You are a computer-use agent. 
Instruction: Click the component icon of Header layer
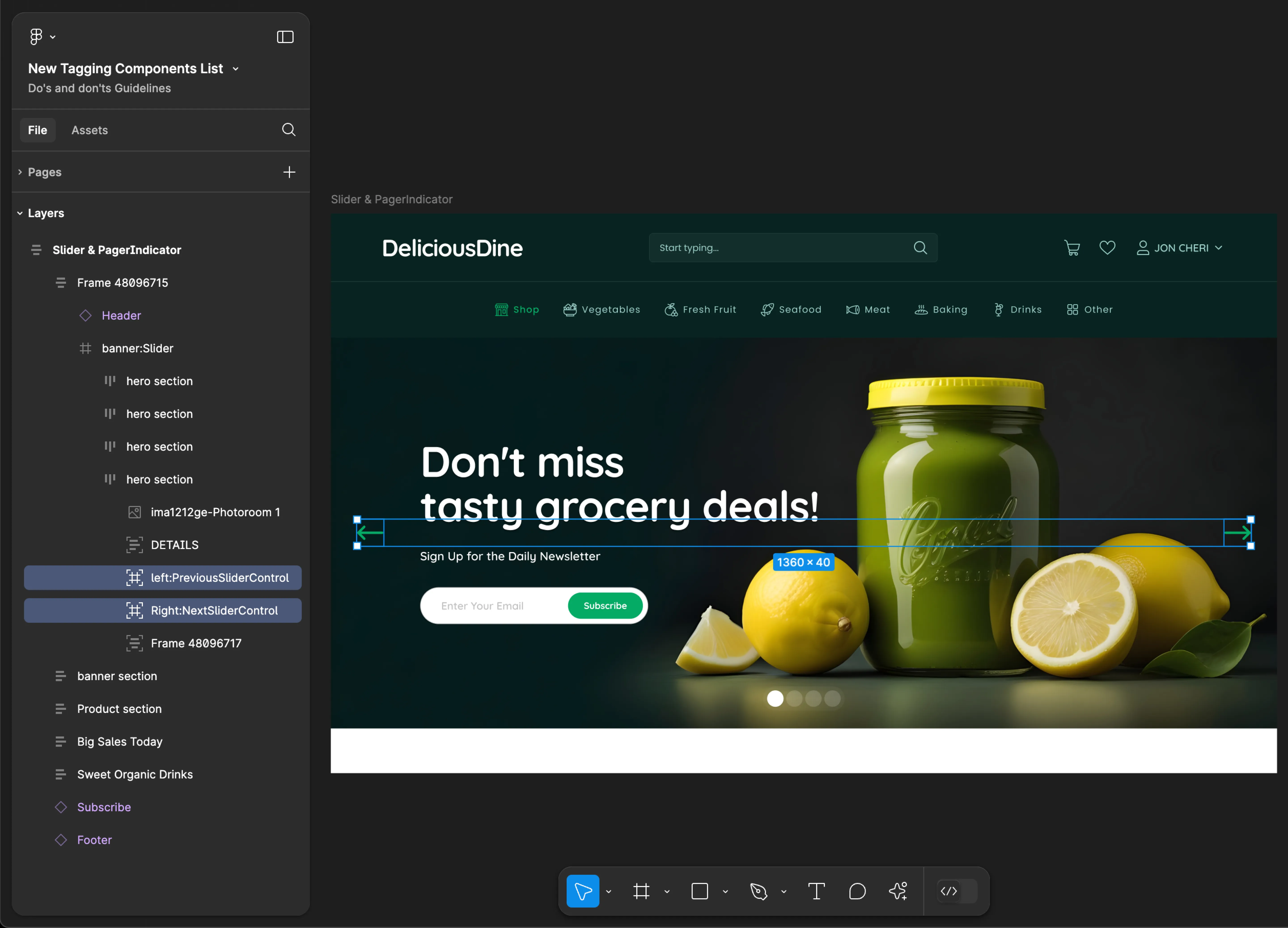click(x=85, y=316)
